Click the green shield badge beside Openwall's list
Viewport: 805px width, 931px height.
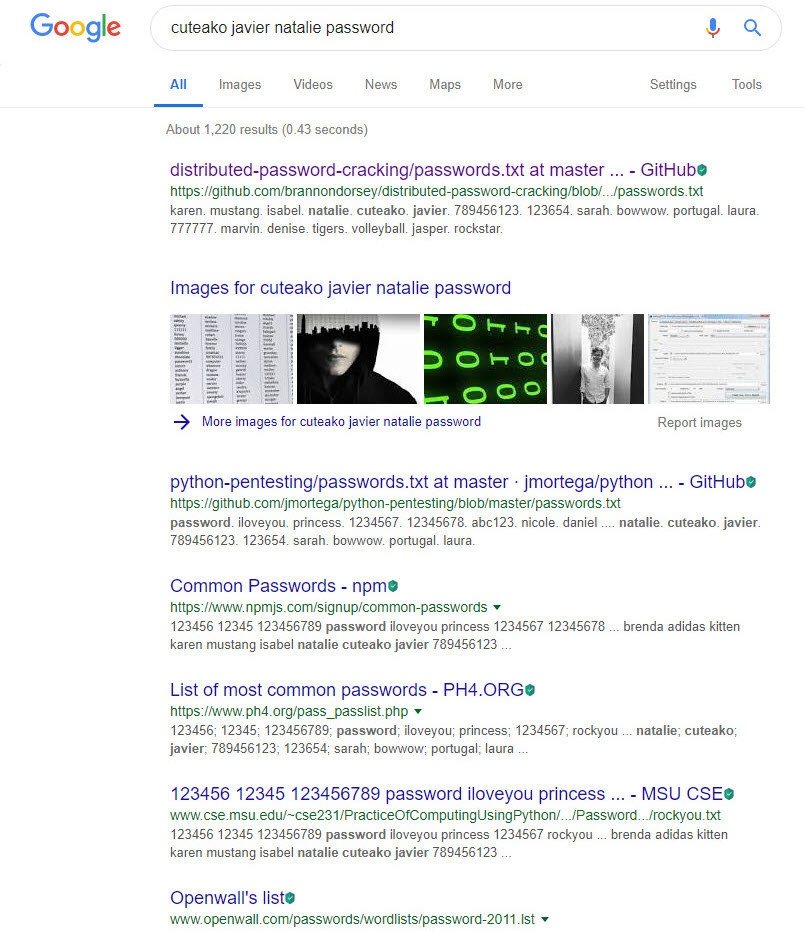290,898
